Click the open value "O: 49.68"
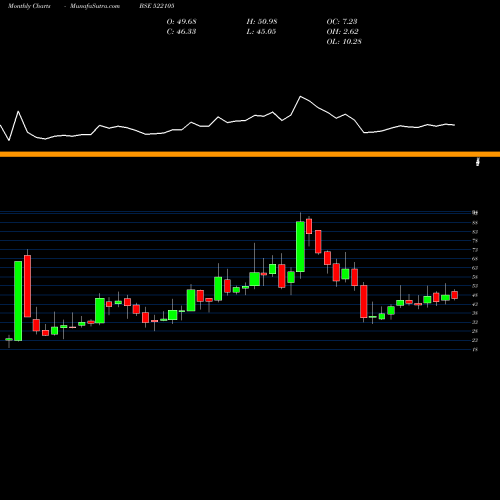The image size is (500, 500). click(181, 22)
